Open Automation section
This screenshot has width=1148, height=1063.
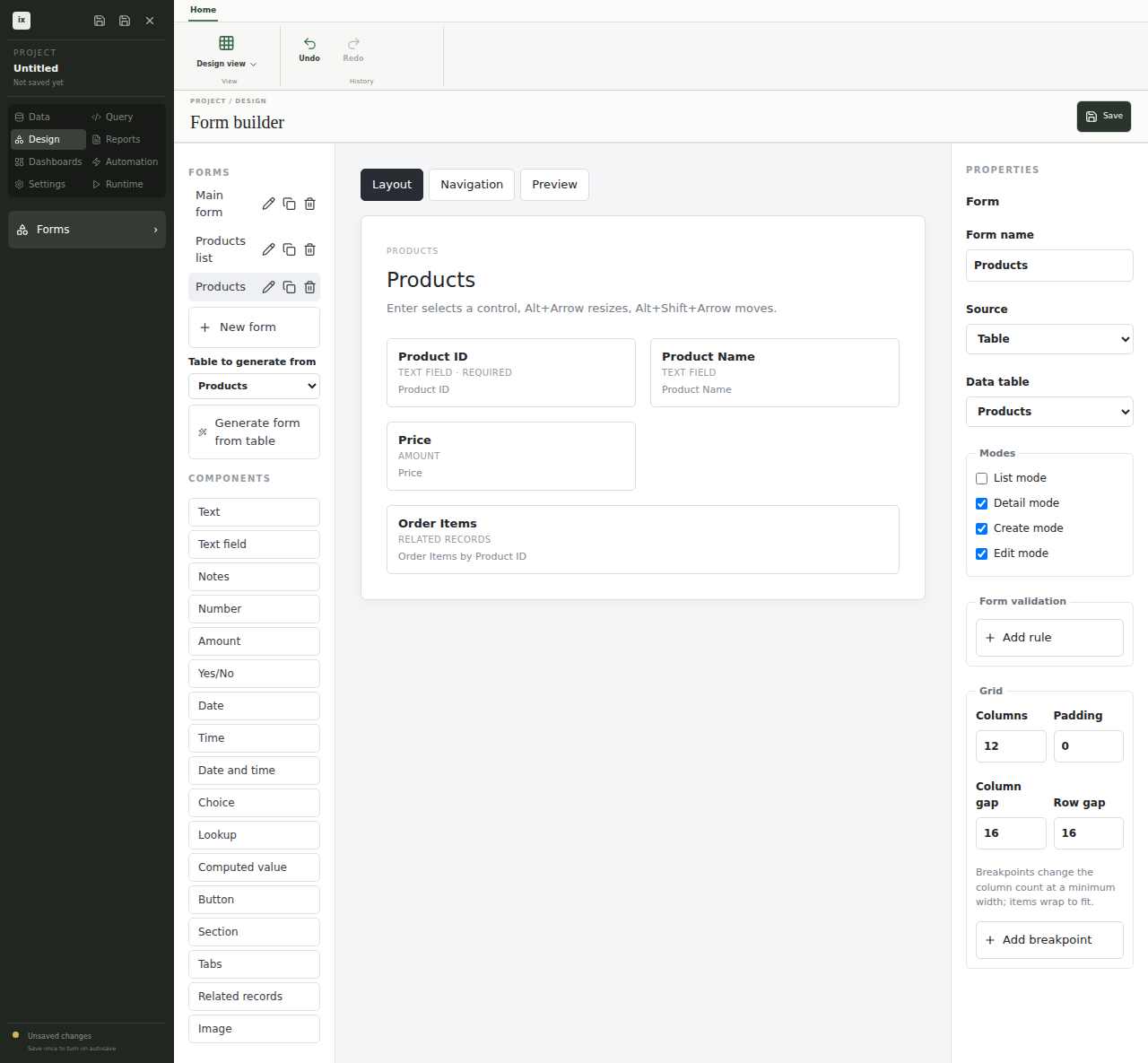coord(126,161)
